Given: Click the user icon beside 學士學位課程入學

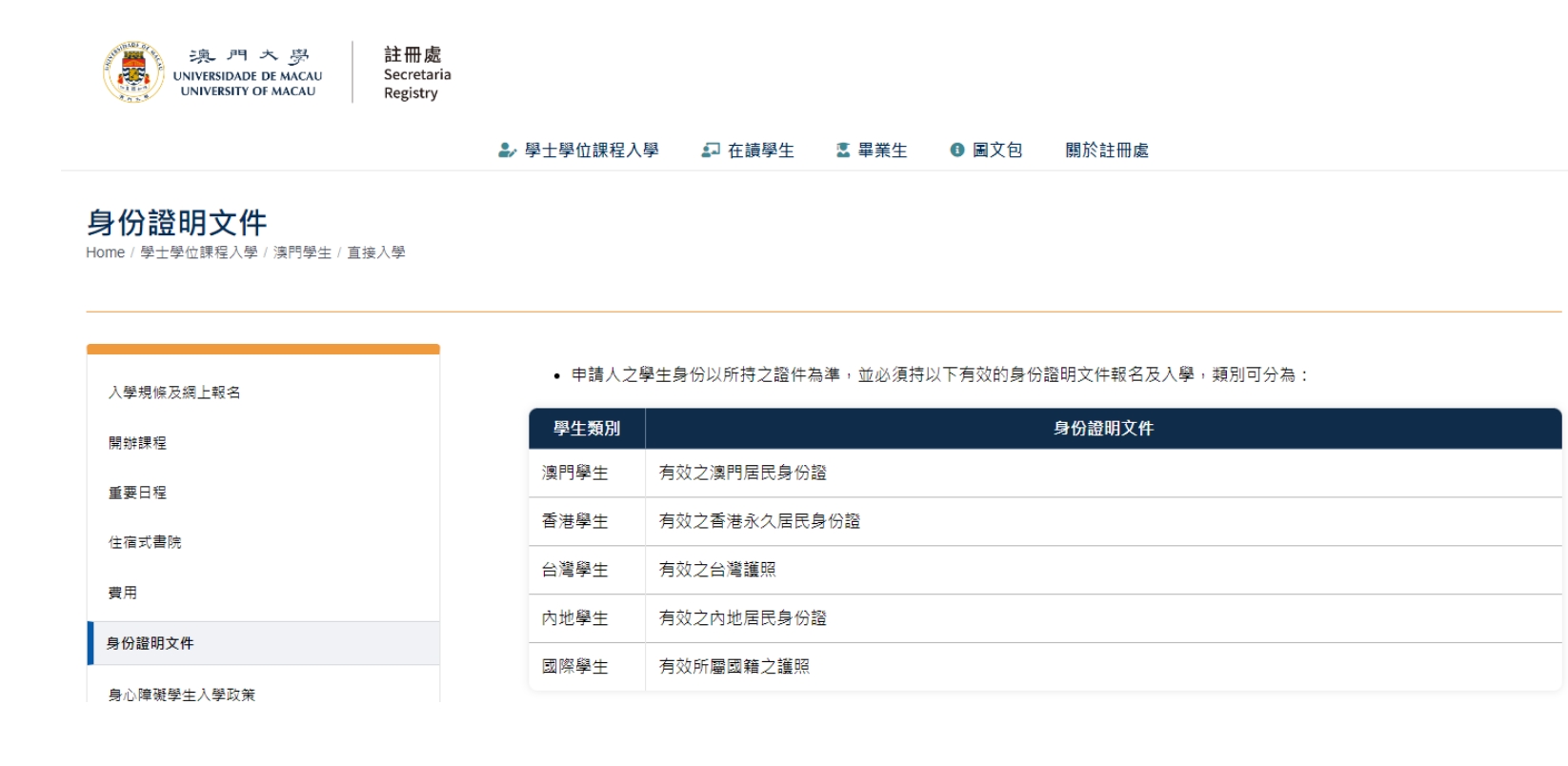Looking at the screenshot, I should [507, 151].
